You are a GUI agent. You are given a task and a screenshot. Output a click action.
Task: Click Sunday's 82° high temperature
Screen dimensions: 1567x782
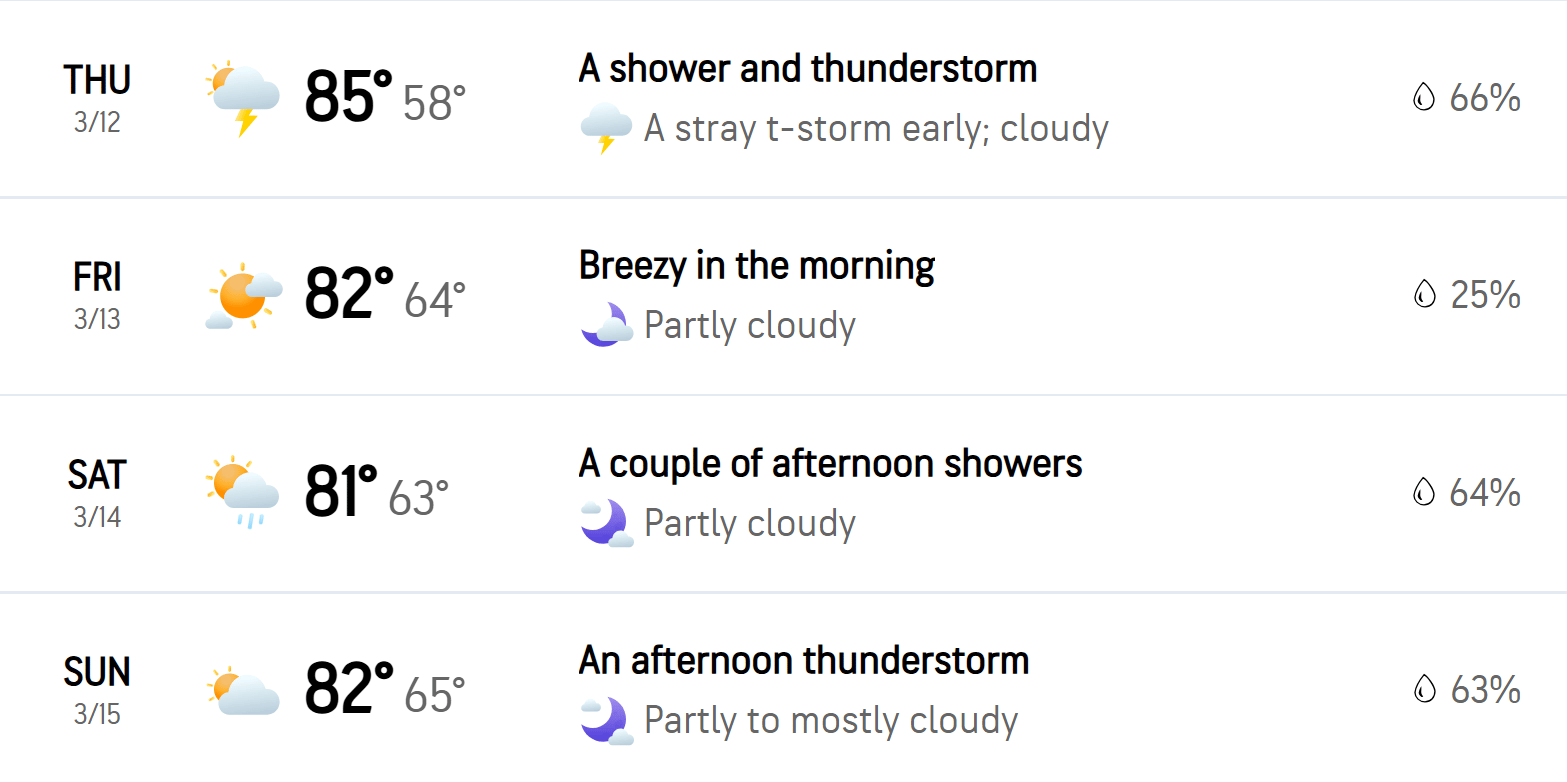pyautogui.click(x=348, y=689)
